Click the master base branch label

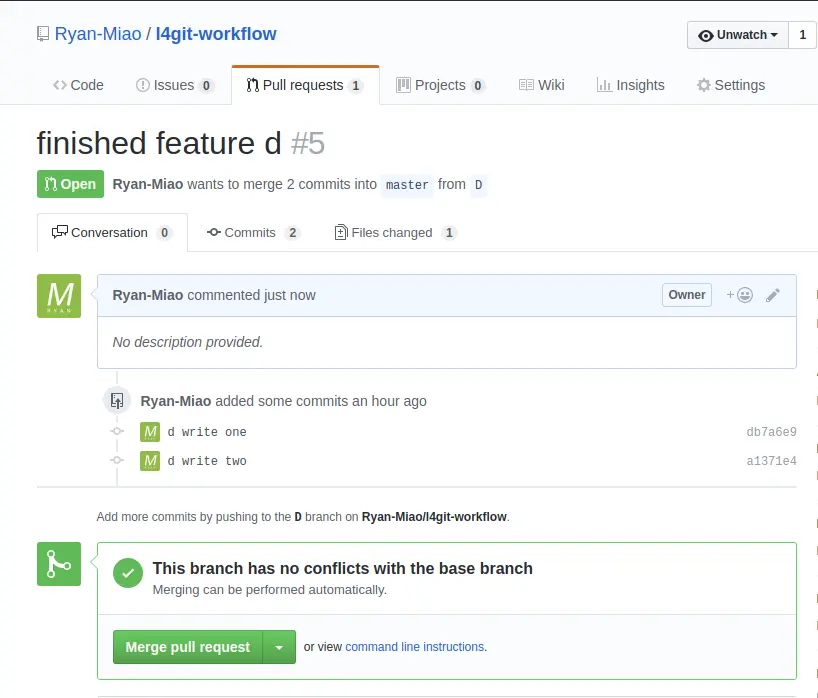point(407,185)
